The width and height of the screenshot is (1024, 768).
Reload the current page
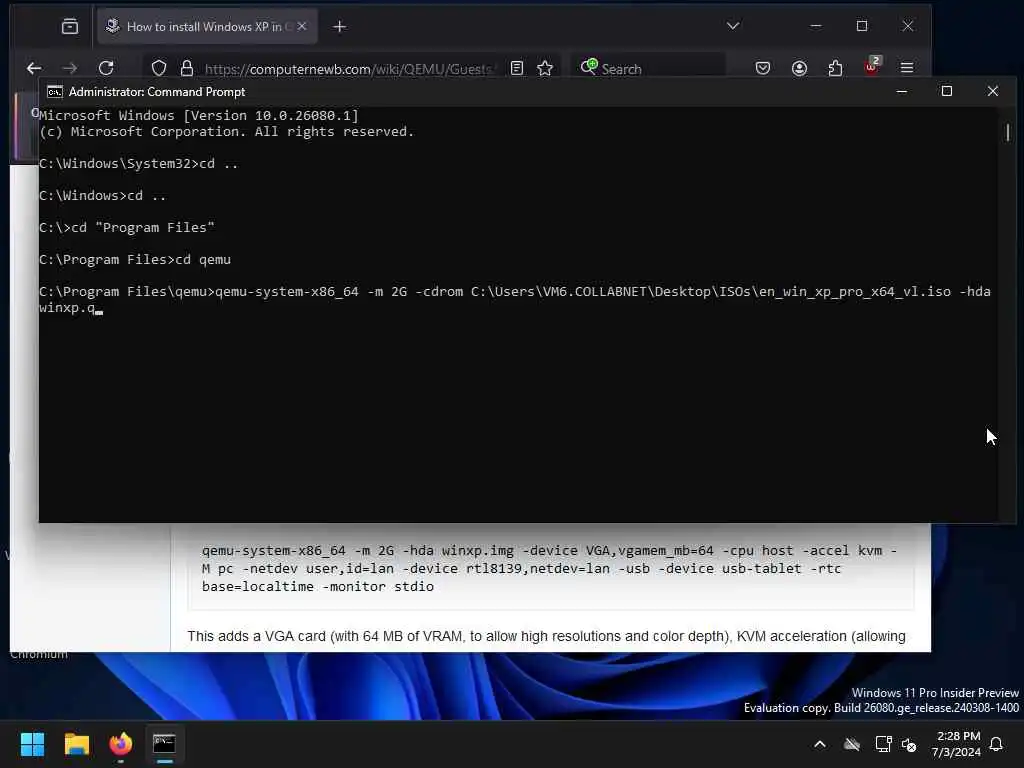tap(106, 68)
